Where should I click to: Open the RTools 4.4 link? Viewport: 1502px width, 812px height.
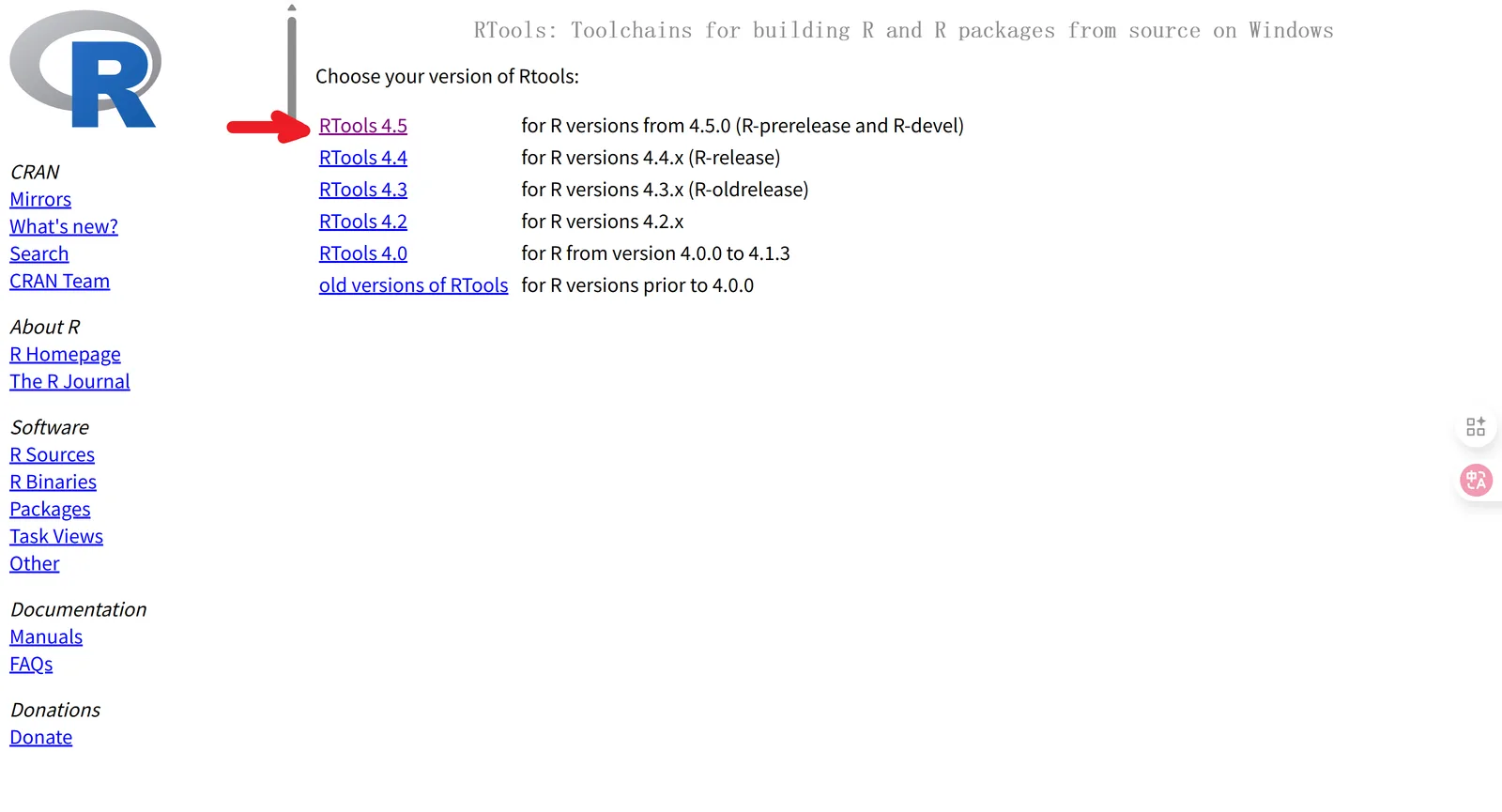[x=362, y=158]
